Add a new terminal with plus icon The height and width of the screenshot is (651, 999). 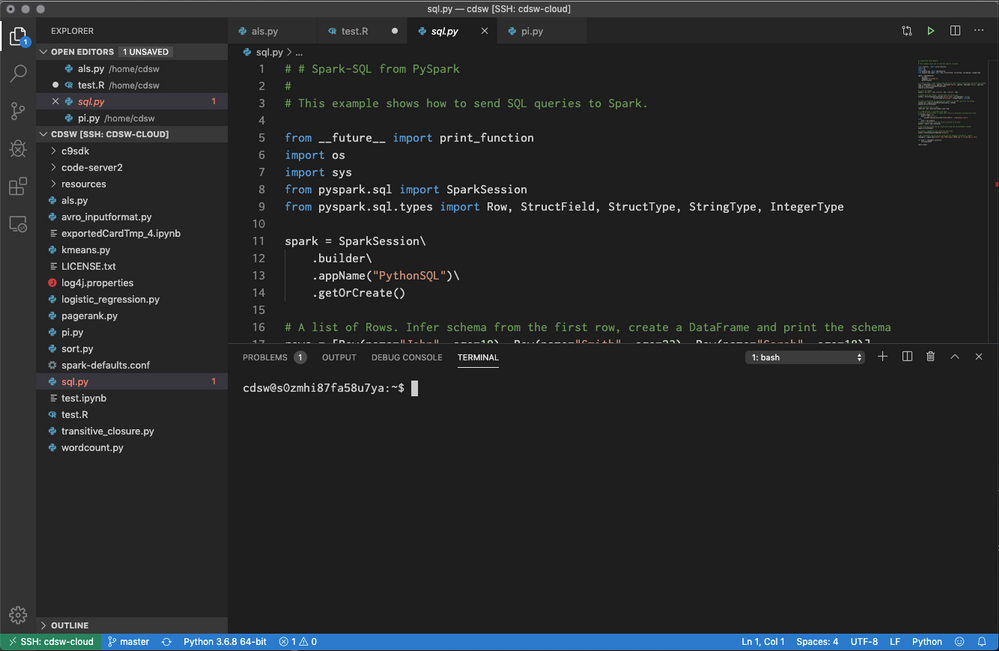(882, 357)
